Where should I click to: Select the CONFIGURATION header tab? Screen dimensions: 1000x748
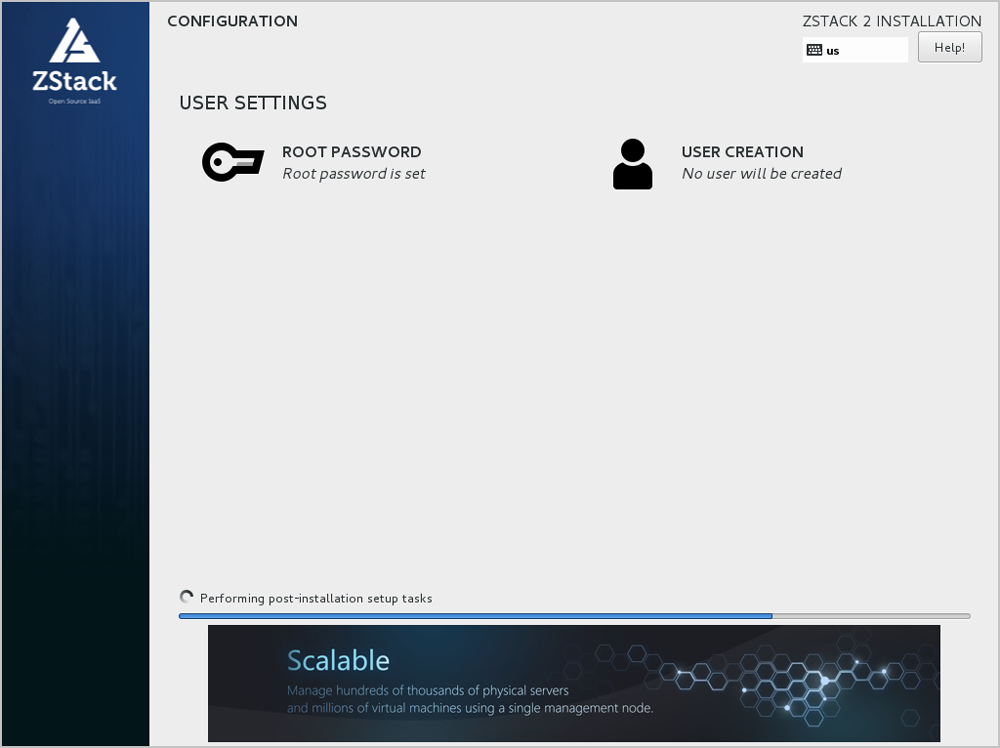[232, 21]
